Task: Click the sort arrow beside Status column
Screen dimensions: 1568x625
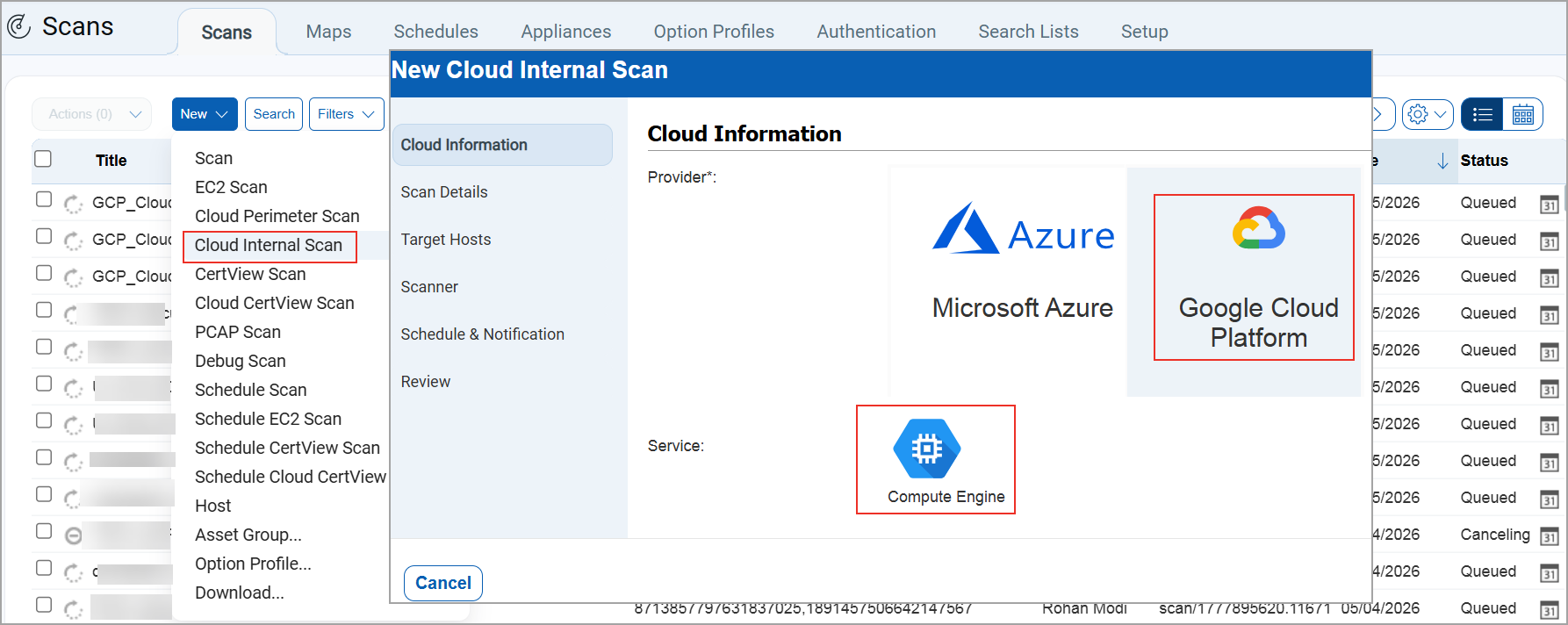Action: coord(1442,161)
